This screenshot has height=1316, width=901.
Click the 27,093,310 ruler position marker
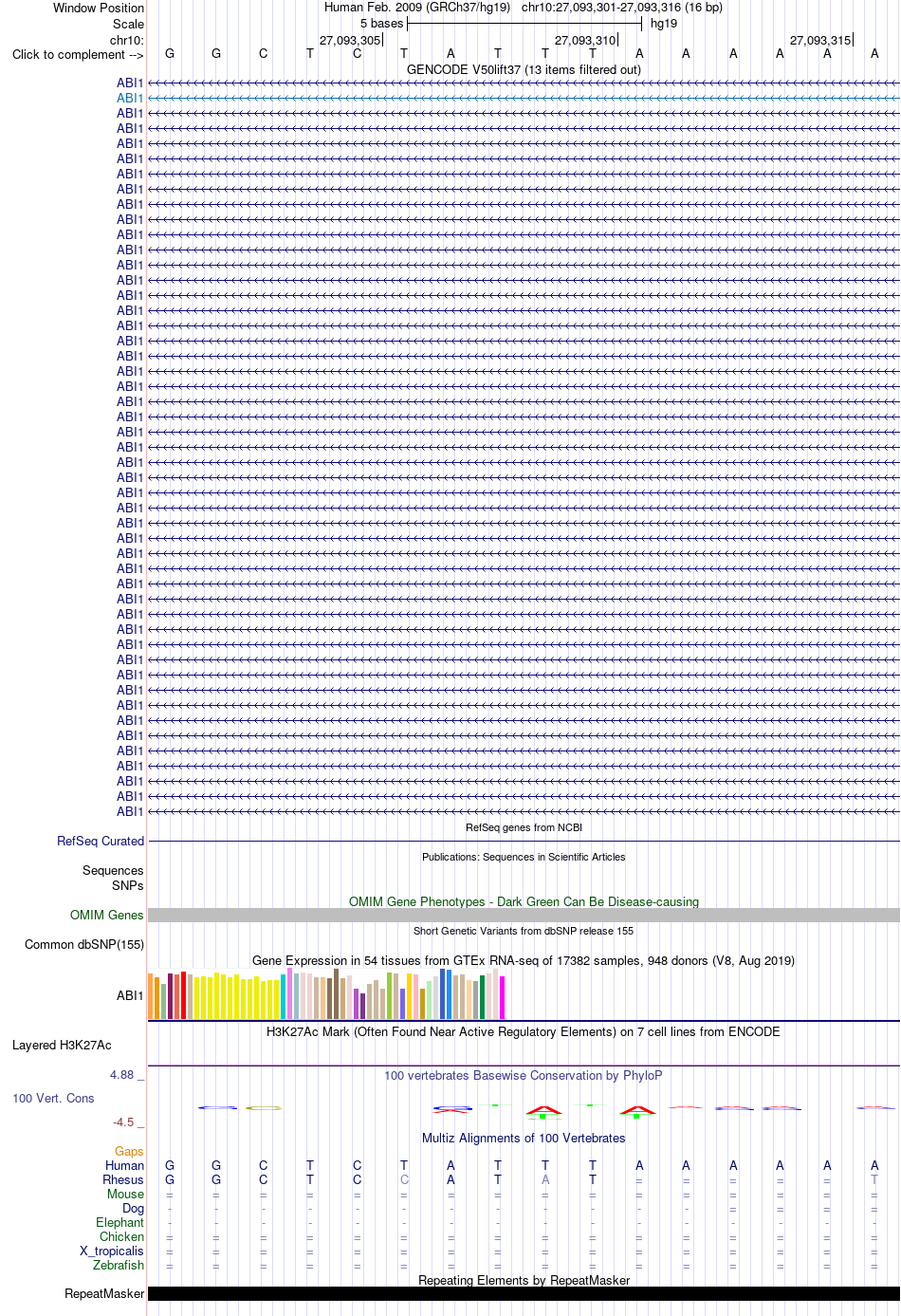click(585, 40)
